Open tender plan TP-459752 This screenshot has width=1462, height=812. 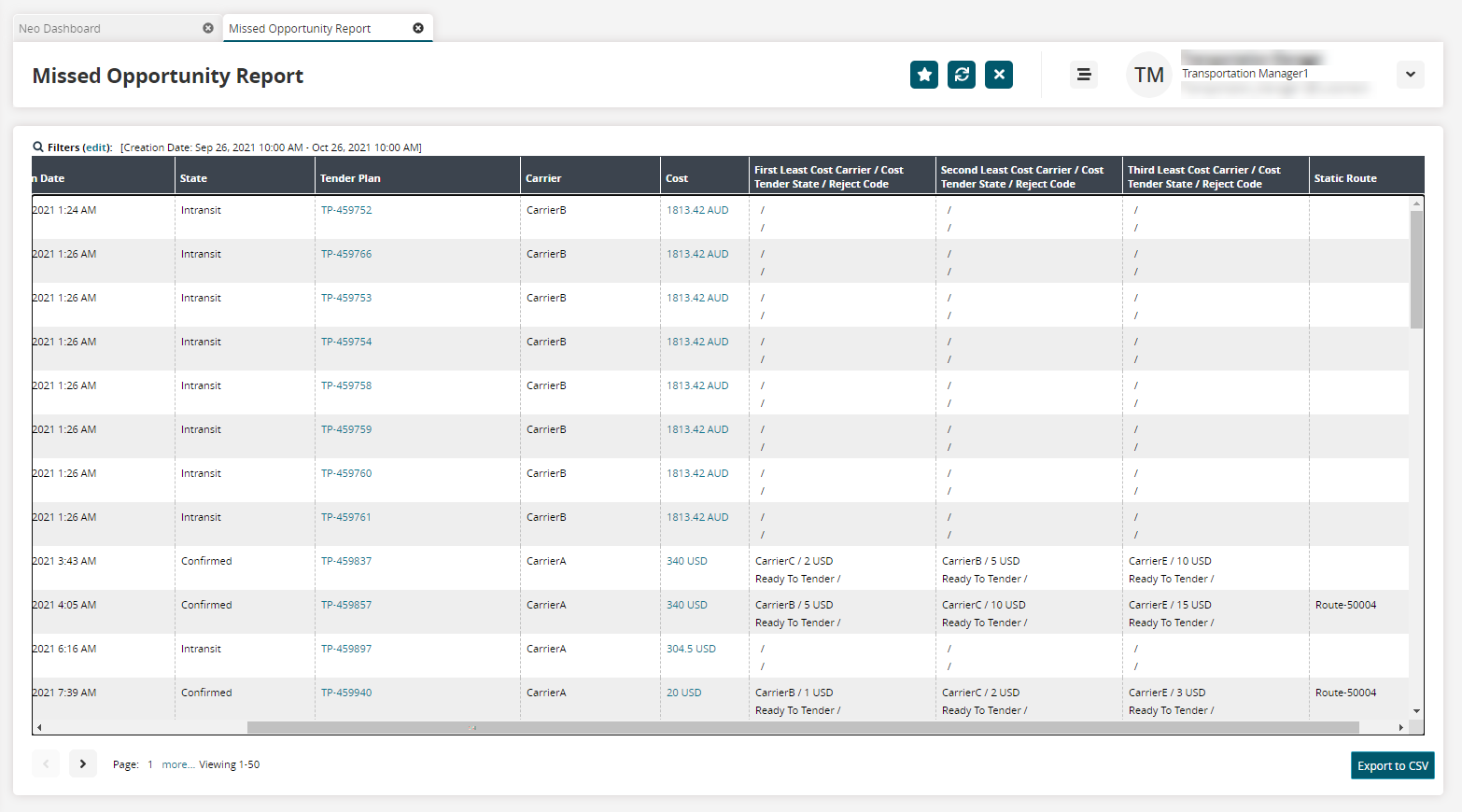[x=346, y=210]
